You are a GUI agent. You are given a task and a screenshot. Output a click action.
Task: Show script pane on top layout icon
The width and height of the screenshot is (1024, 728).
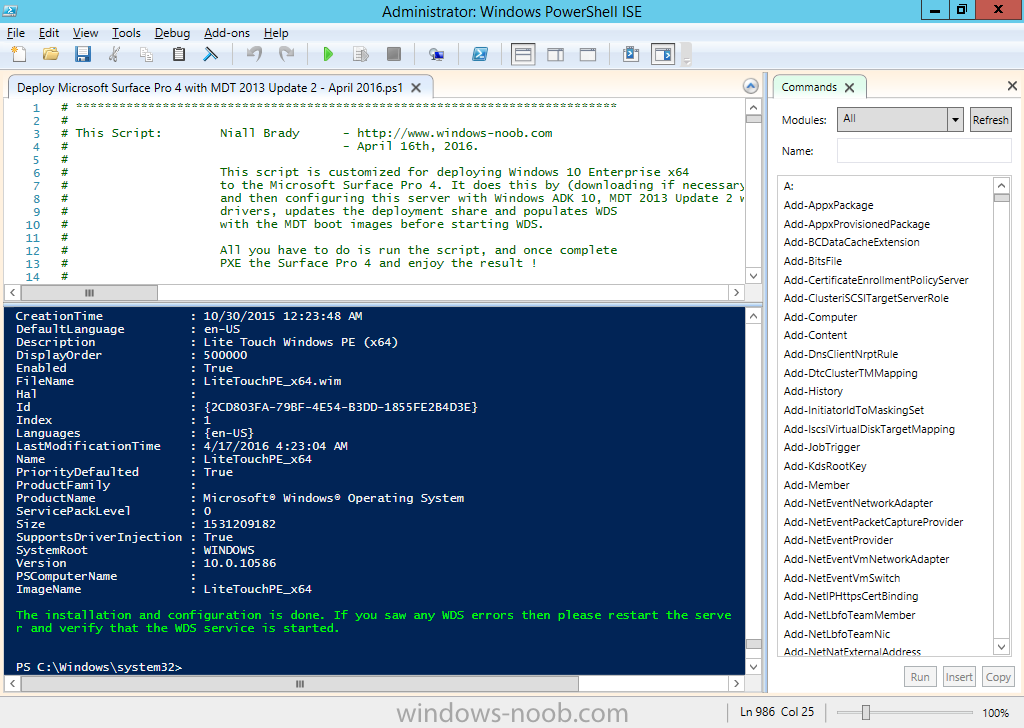pos(523,54)
